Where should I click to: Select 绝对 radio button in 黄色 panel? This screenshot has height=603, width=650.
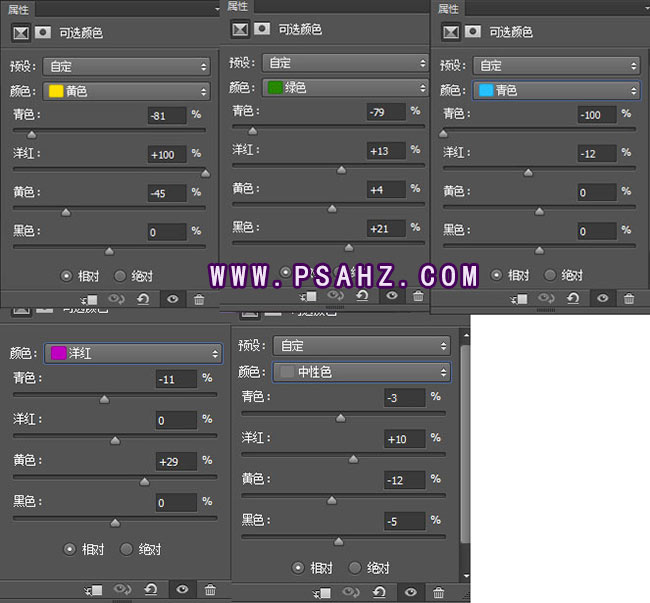[121, 274]
